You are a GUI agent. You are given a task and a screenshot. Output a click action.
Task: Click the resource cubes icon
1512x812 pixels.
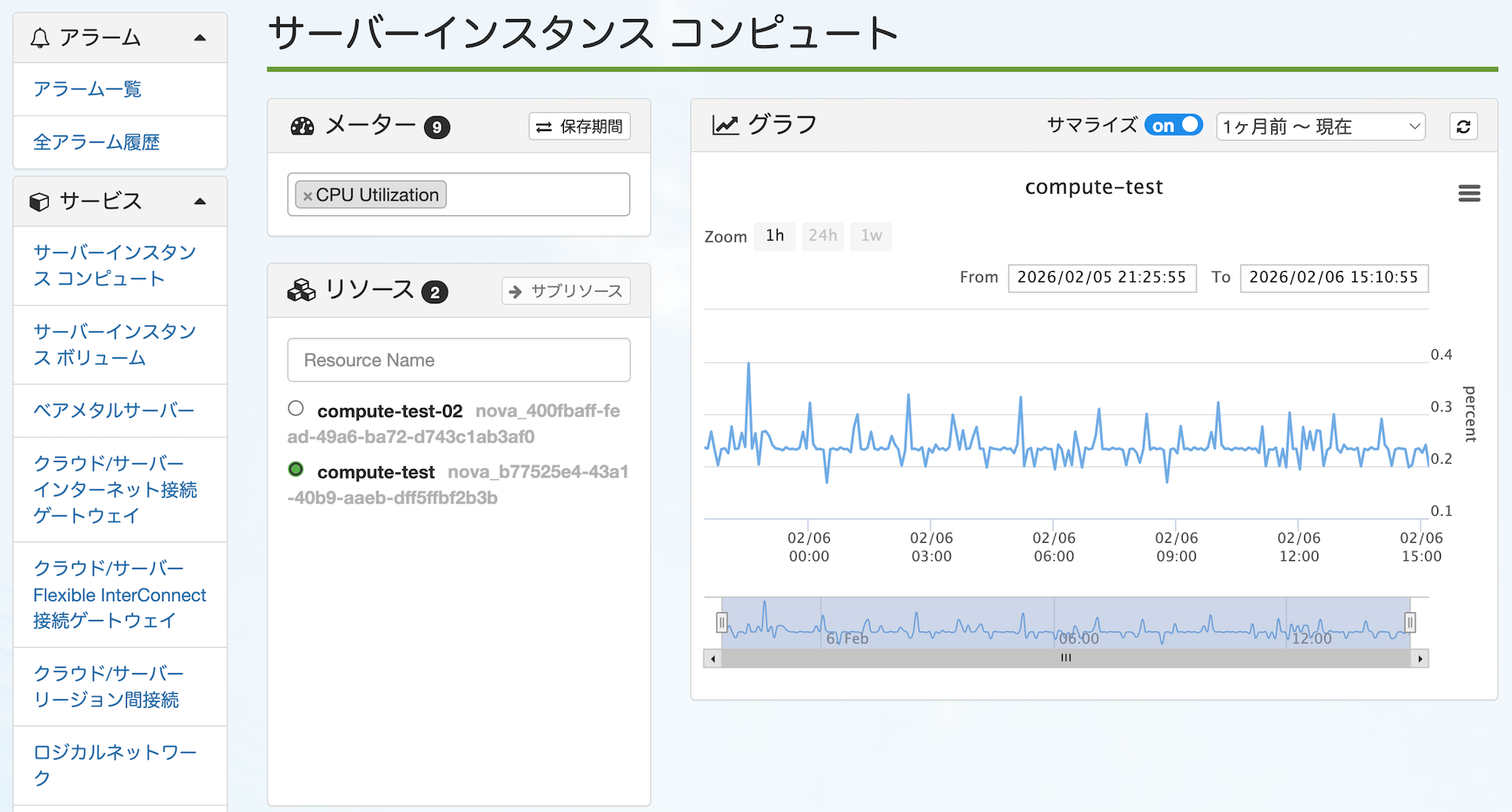pos(302,291)
